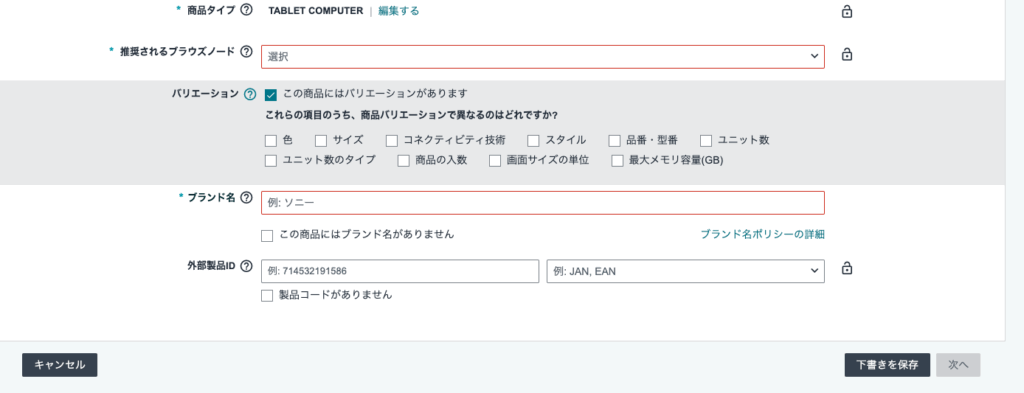
Task: Uncheck この商品にはバリエーションがあります checkbox
Action: 270,95
